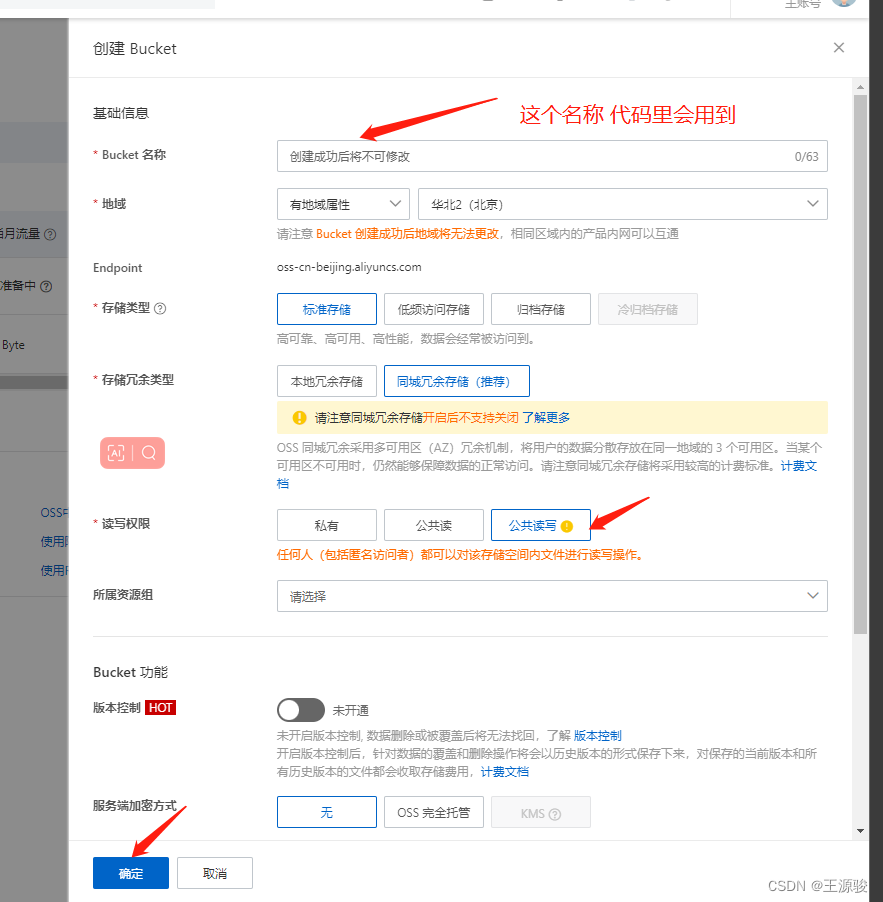Click the Byte label in the background page

(13, 345)
